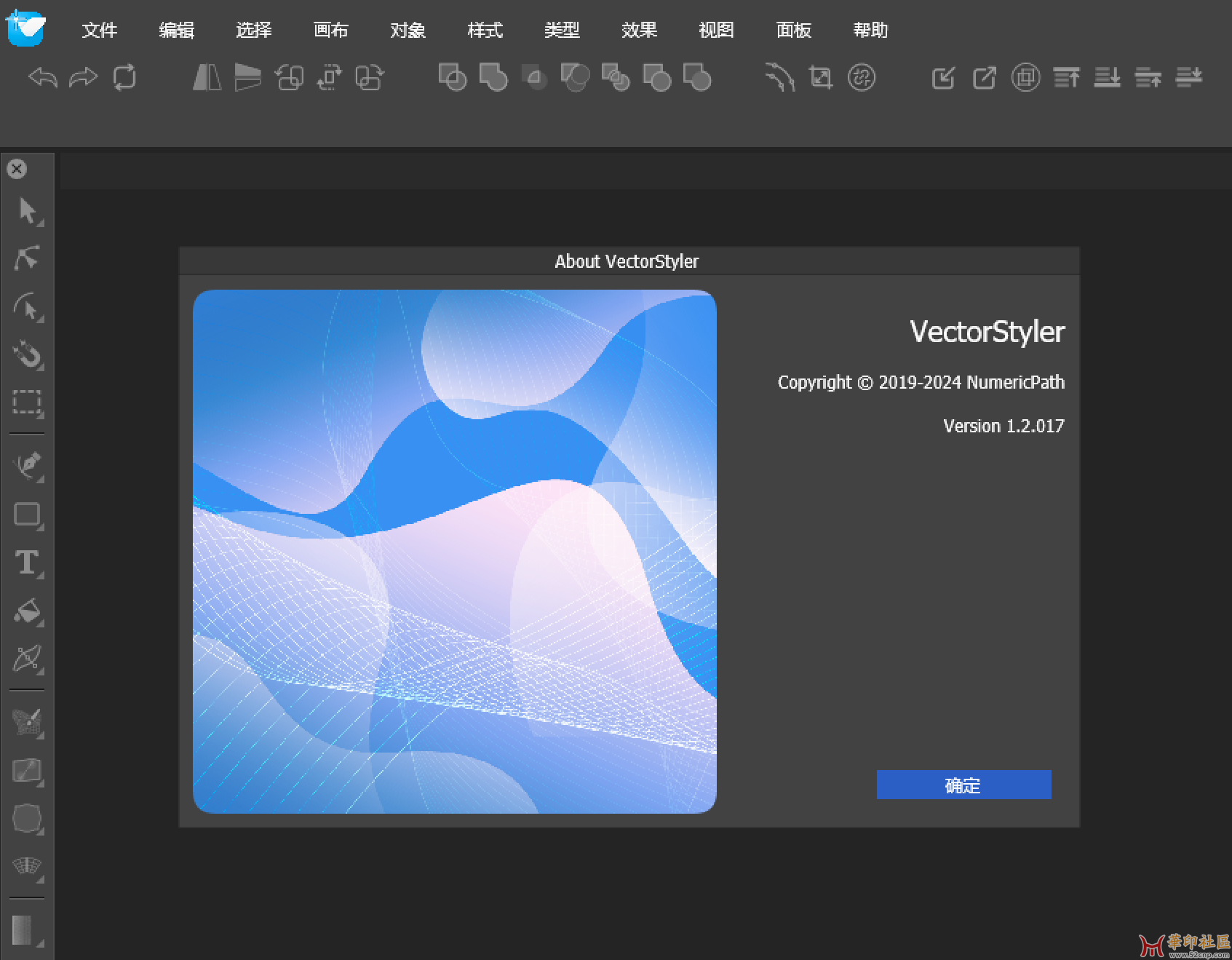Click the circled group squares icon
1232x960 pixels.
click(1025, 77)
